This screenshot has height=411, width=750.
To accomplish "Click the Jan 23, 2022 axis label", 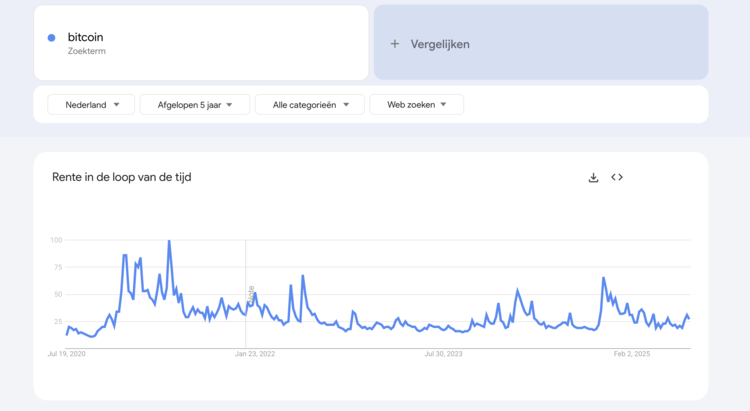I will (255, 354).
